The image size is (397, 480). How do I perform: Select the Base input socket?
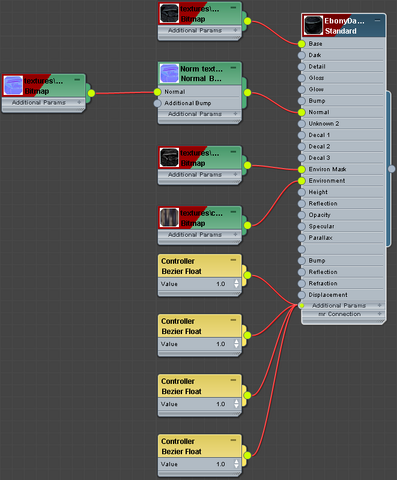301,44
